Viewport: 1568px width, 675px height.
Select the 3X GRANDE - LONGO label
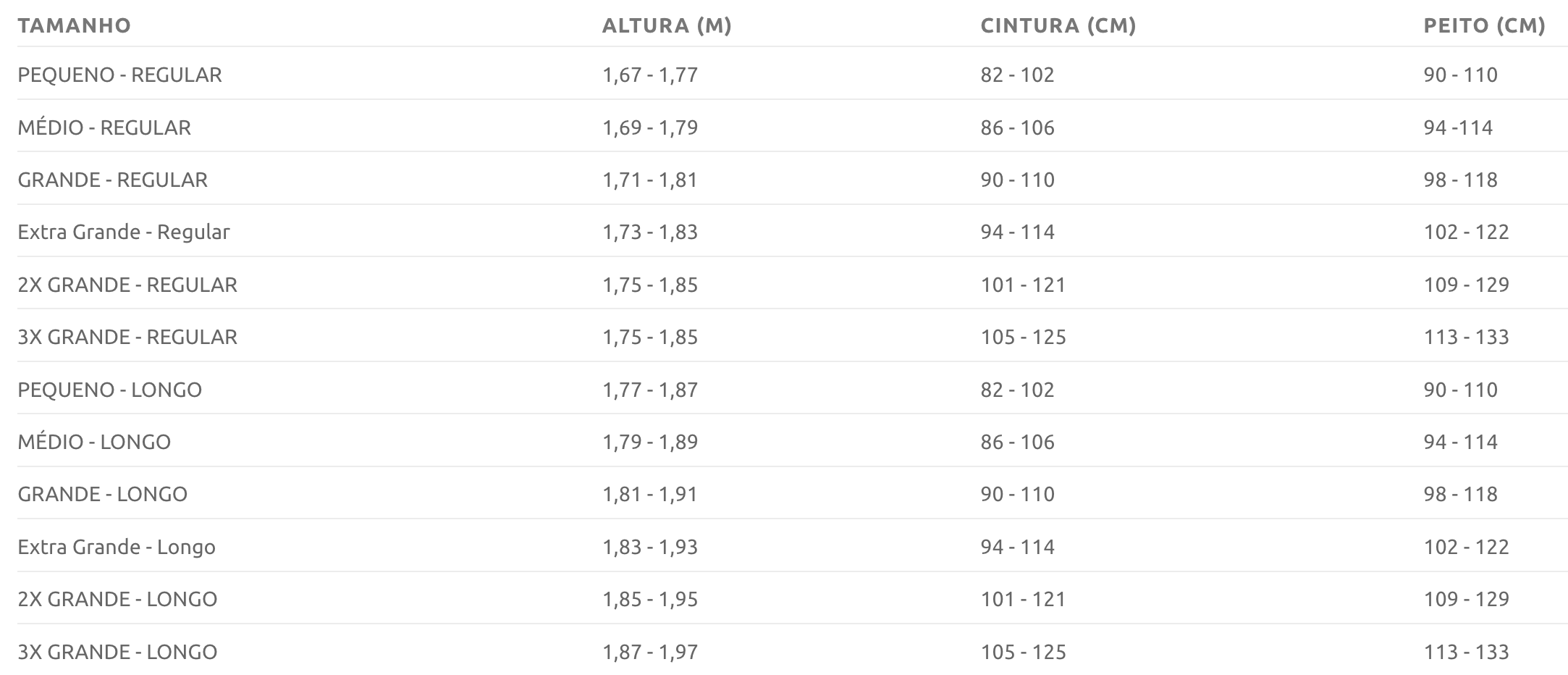click(117, 652)
